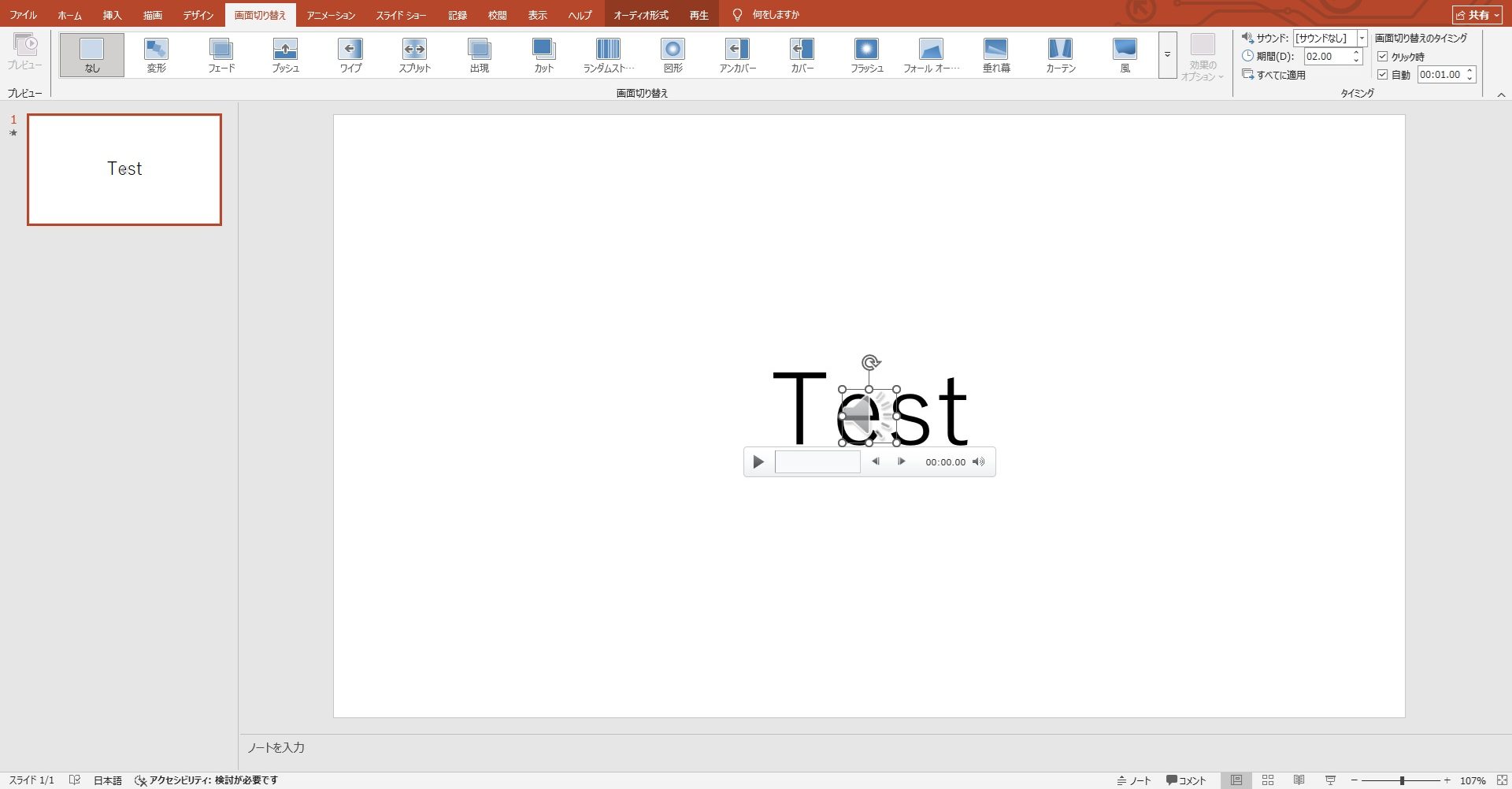Choose the ワイプ transition
The width and height of the screenshot is (1512, 789).
pos(350,54)
